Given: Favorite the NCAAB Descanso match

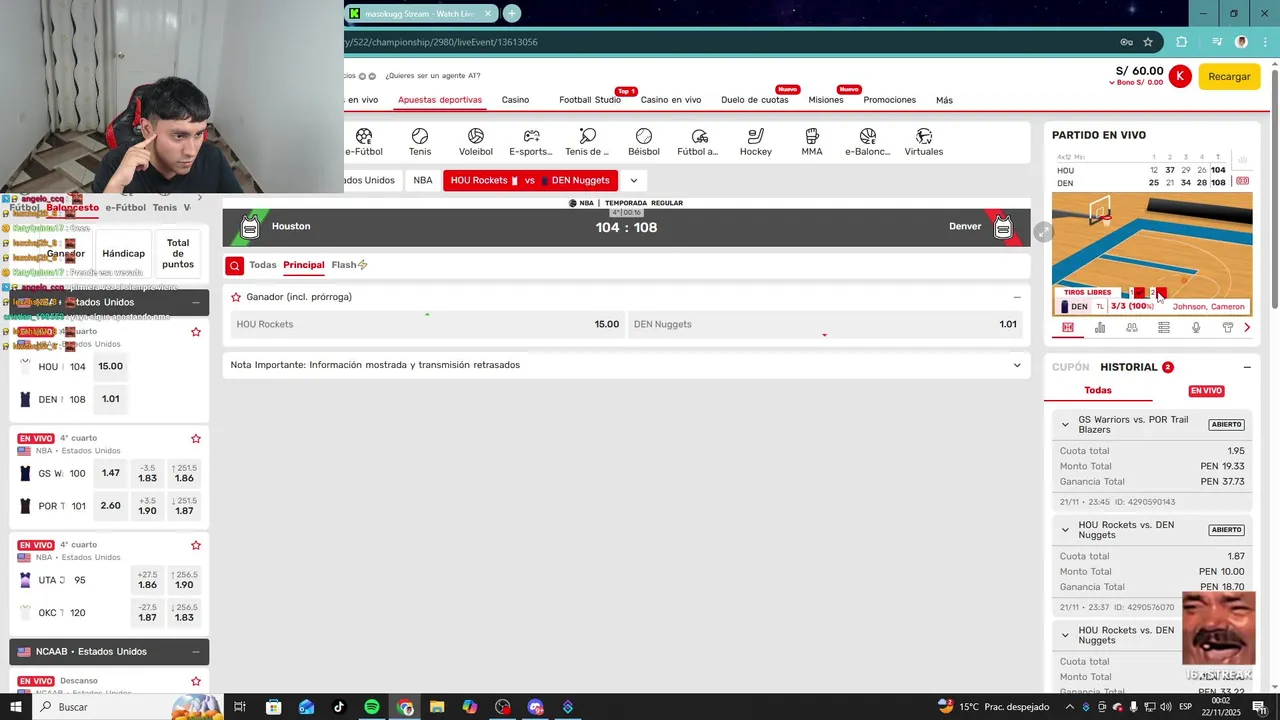Looking at the screenshot, I should [x=196, y=681].
